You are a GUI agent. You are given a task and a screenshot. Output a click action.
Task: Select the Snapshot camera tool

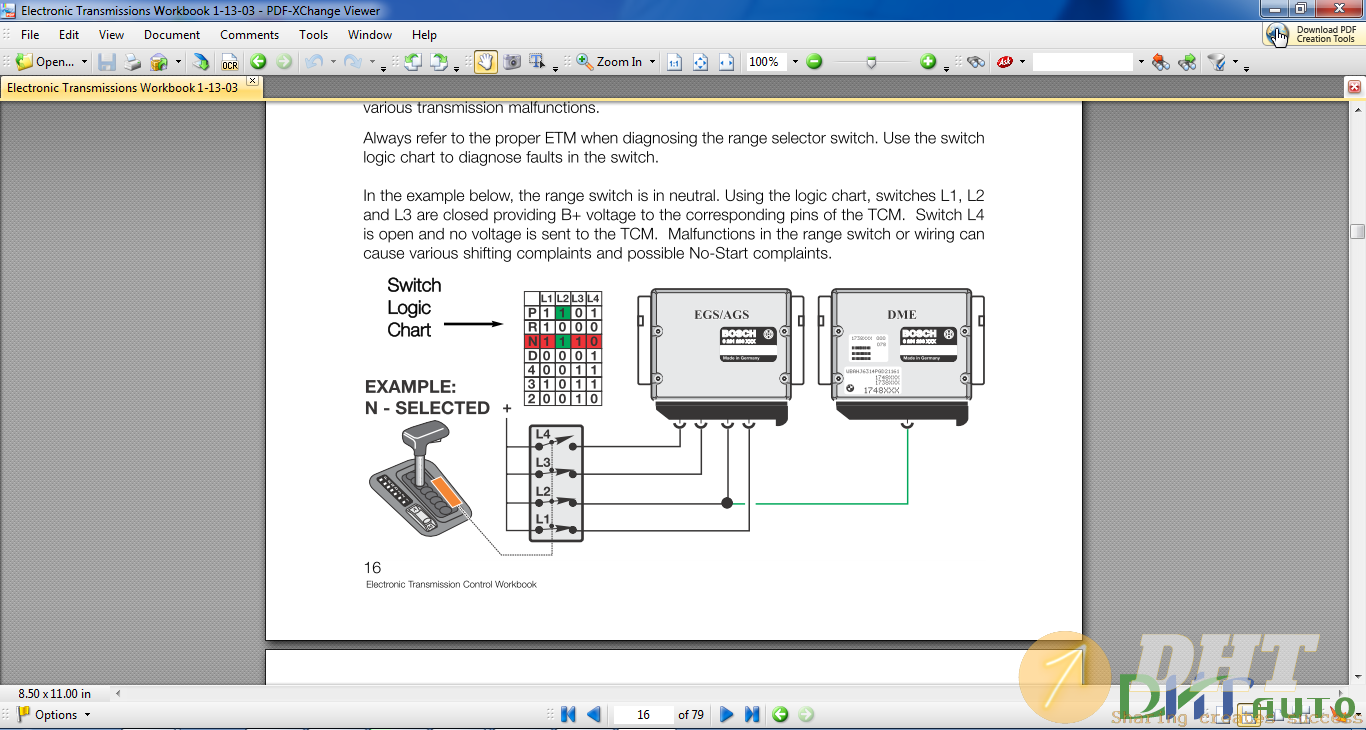click(x=512, y=62)
